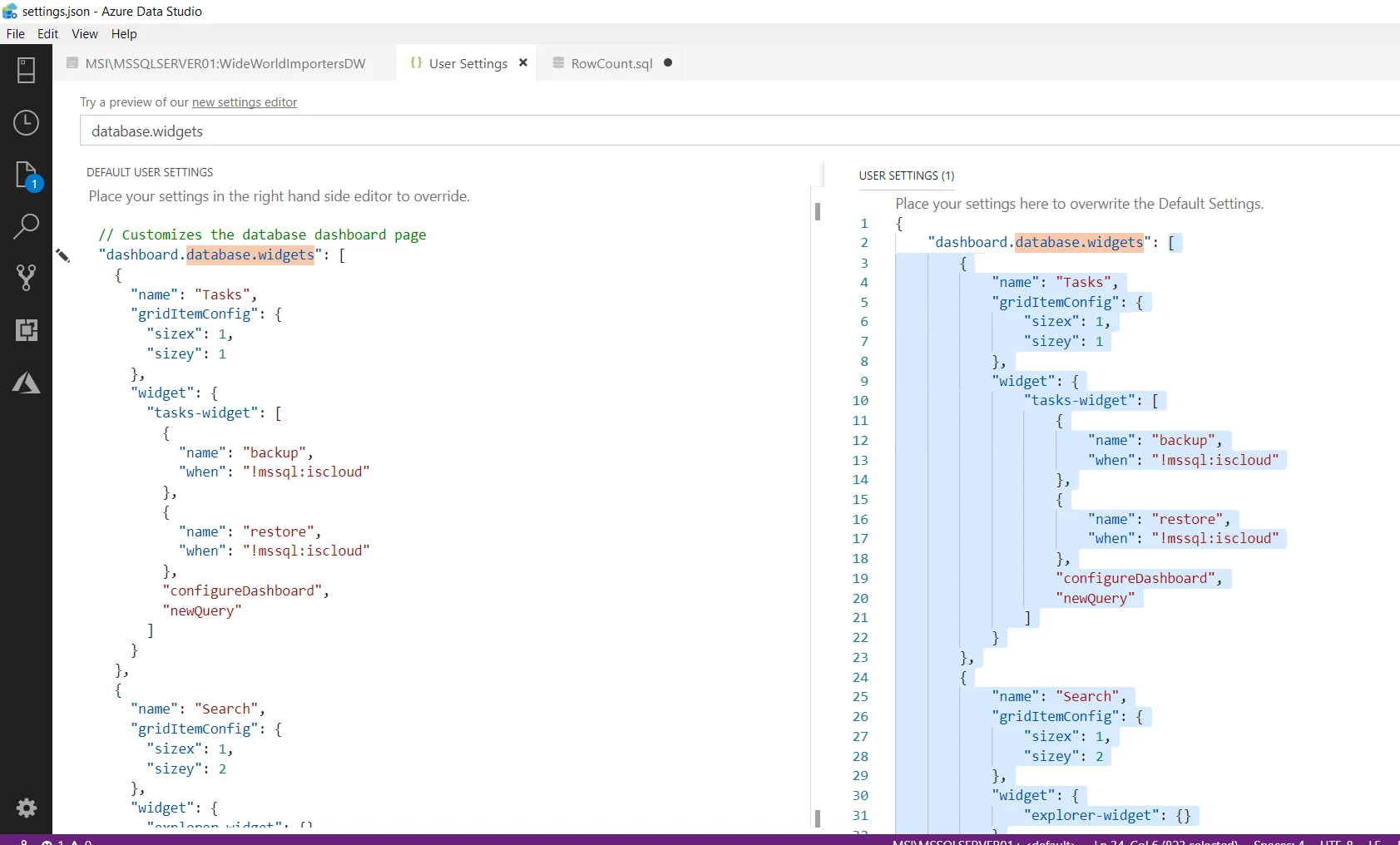1400x845 pixels.
Task: Click the DEFAULT USER SETTINGS heading
Action: pyautogui.click(x=150, y=172)
